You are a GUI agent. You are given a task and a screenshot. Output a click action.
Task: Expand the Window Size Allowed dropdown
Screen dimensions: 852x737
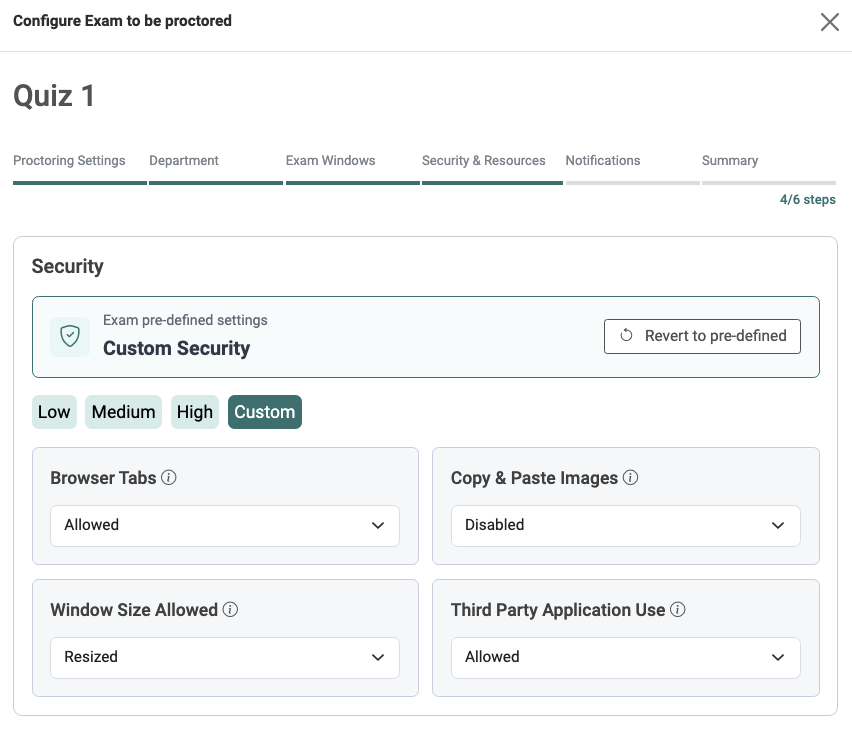pyautogui.click(x=225, y=658)
